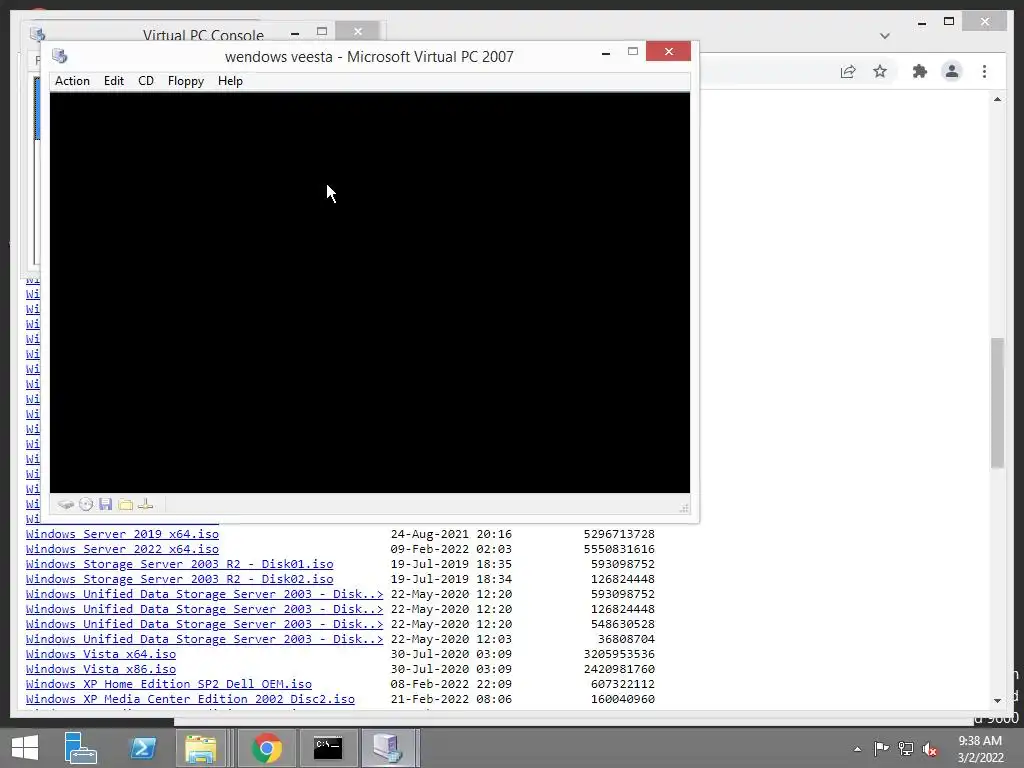The image size is (1024, 768).
Task: Open Windows Storage Server 2003 R2 - Disk01.iso
Action: (x=180, y=564)
